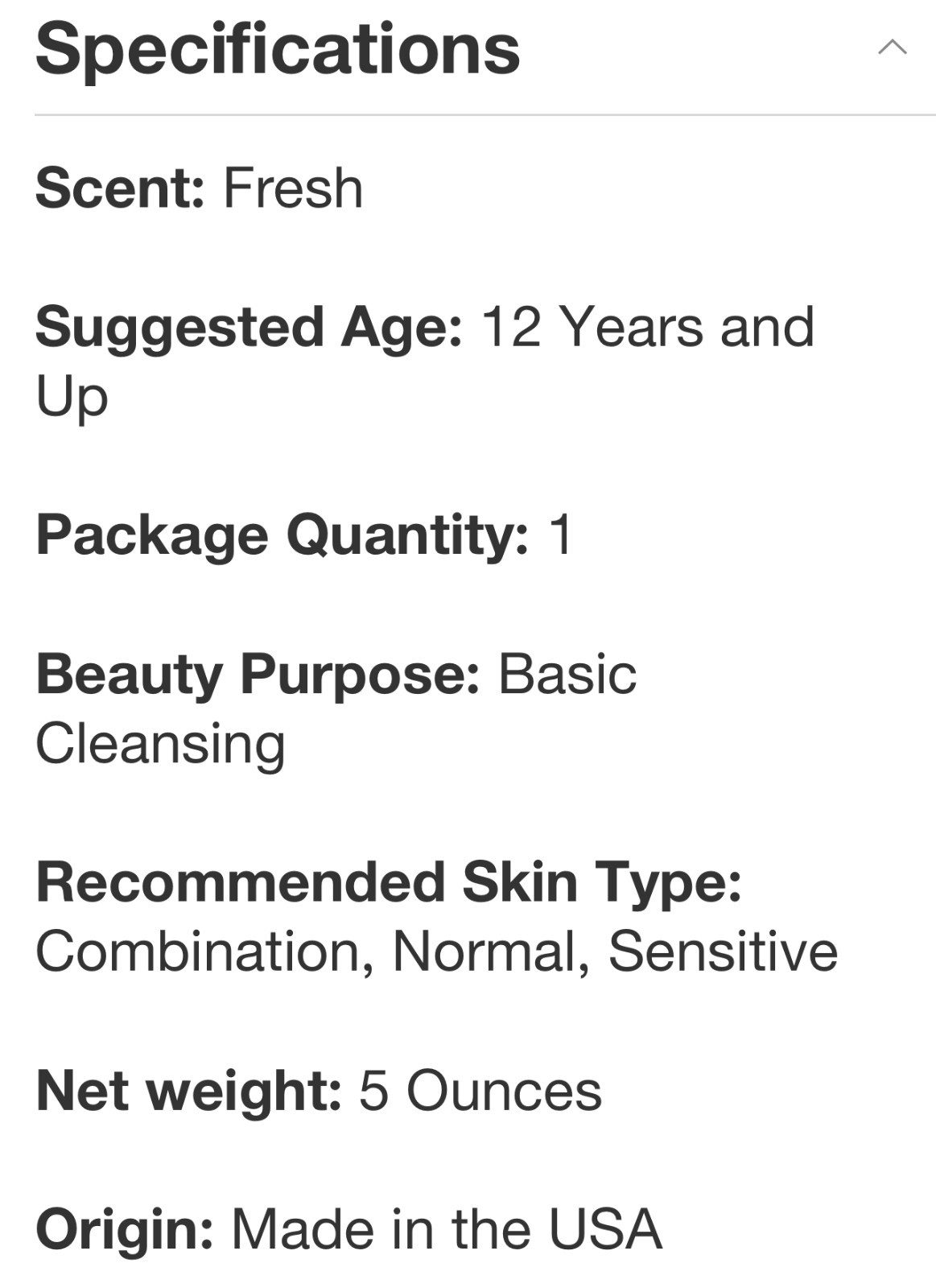
Task: Click the word Cleansing
Action: point(160,745)
